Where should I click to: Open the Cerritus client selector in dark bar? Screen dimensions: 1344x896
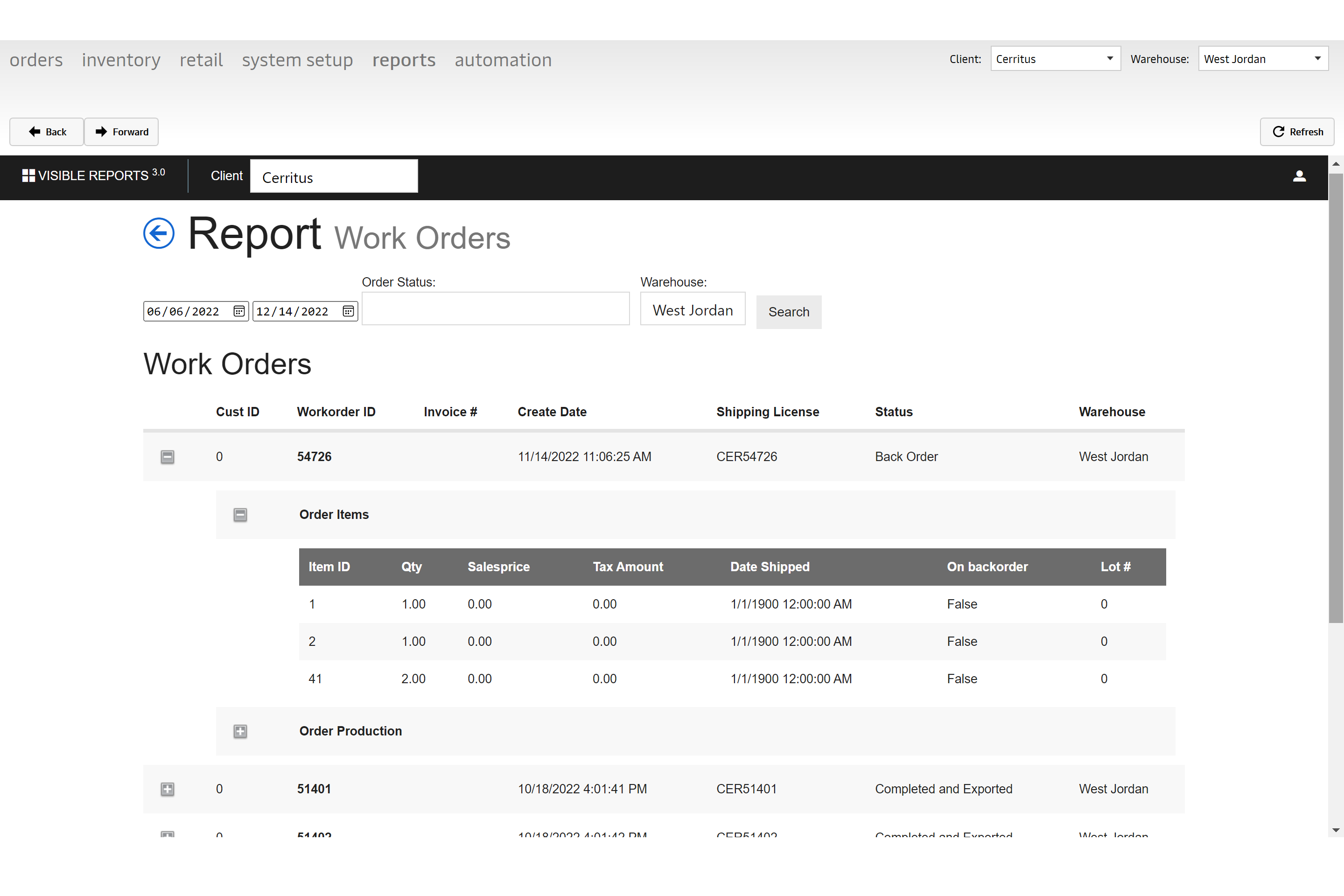point(334,176)
